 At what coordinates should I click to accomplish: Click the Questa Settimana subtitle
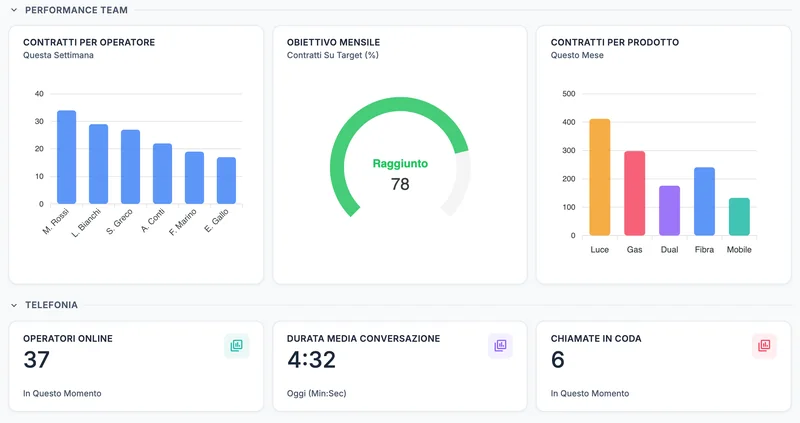tap(58, 55)
